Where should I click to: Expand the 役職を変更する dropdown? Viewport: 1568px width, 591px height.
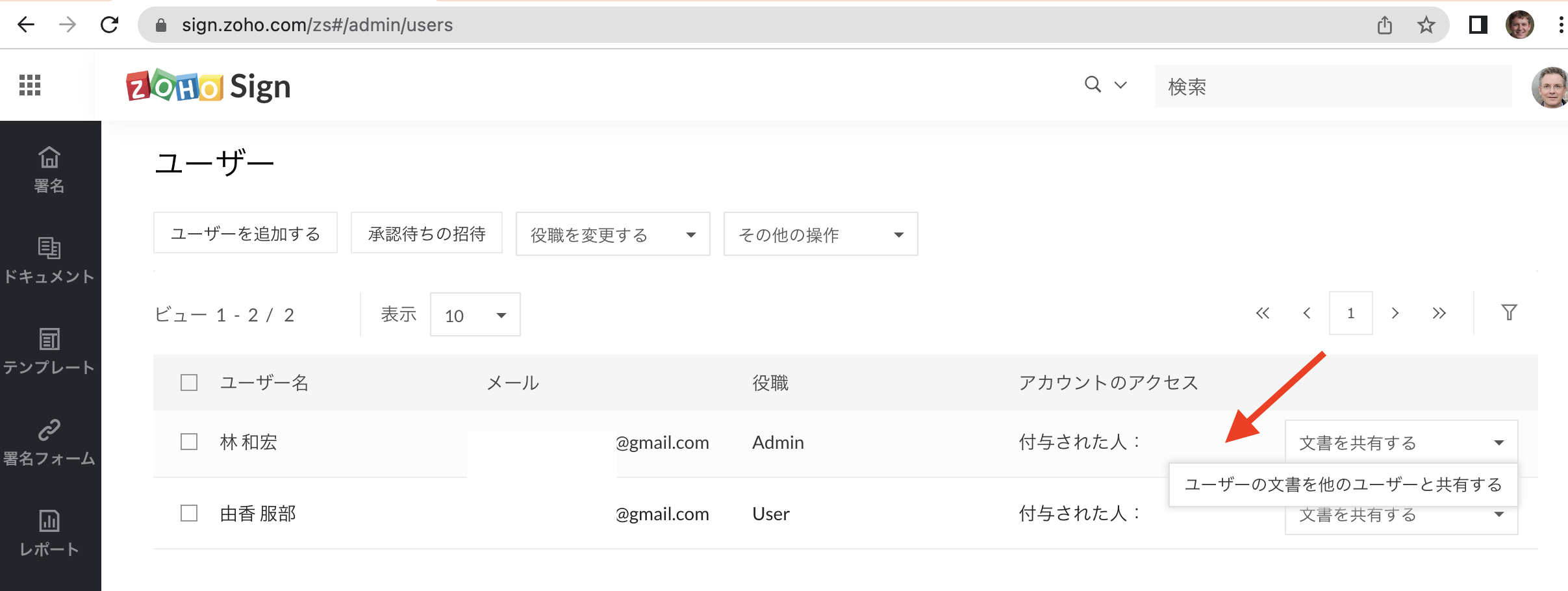613,234
